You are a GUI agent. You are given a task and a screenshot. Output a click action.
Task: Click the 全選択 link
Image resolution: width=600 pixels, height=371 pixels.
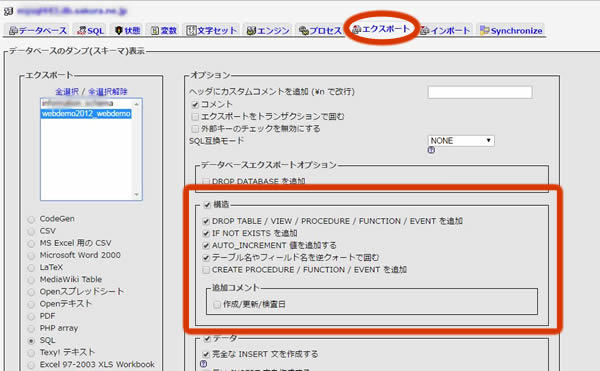[x=67, y=92]
